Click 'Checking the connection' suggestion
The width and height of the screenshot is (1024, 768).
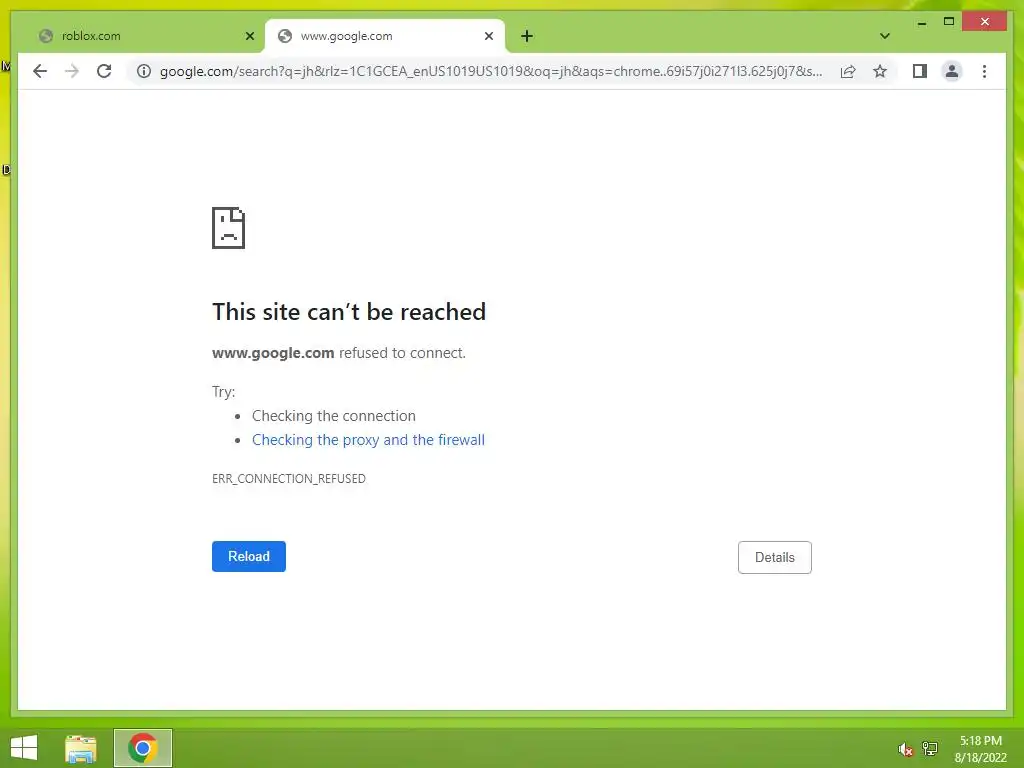334,416
